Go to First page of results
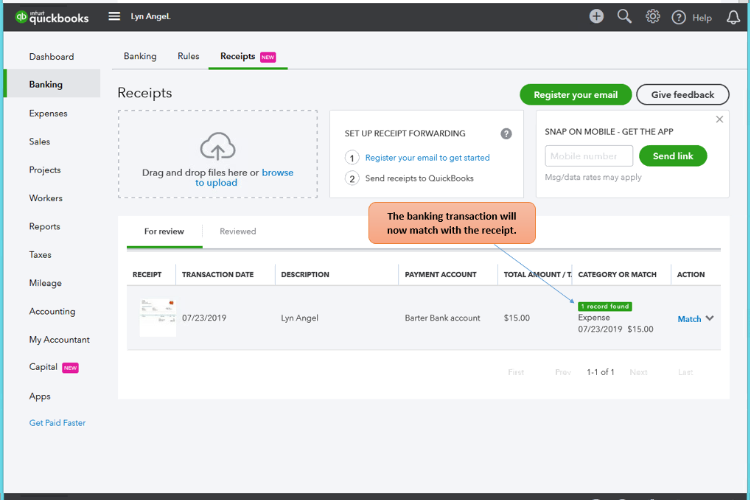750x500 pixels. tap(516, 372)
